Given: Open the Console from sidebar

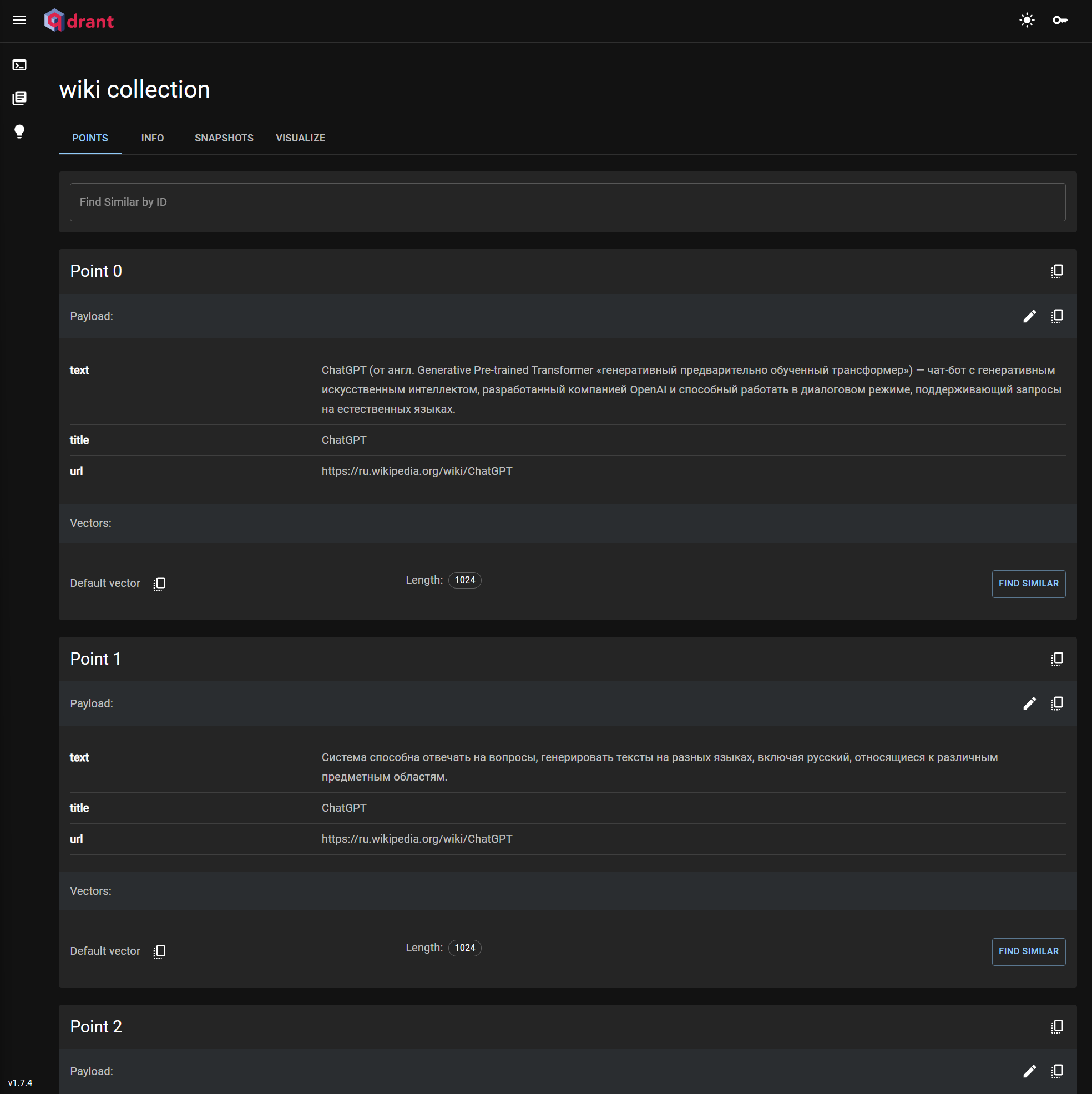Looking at the screenshot, I should pos(19,65).
